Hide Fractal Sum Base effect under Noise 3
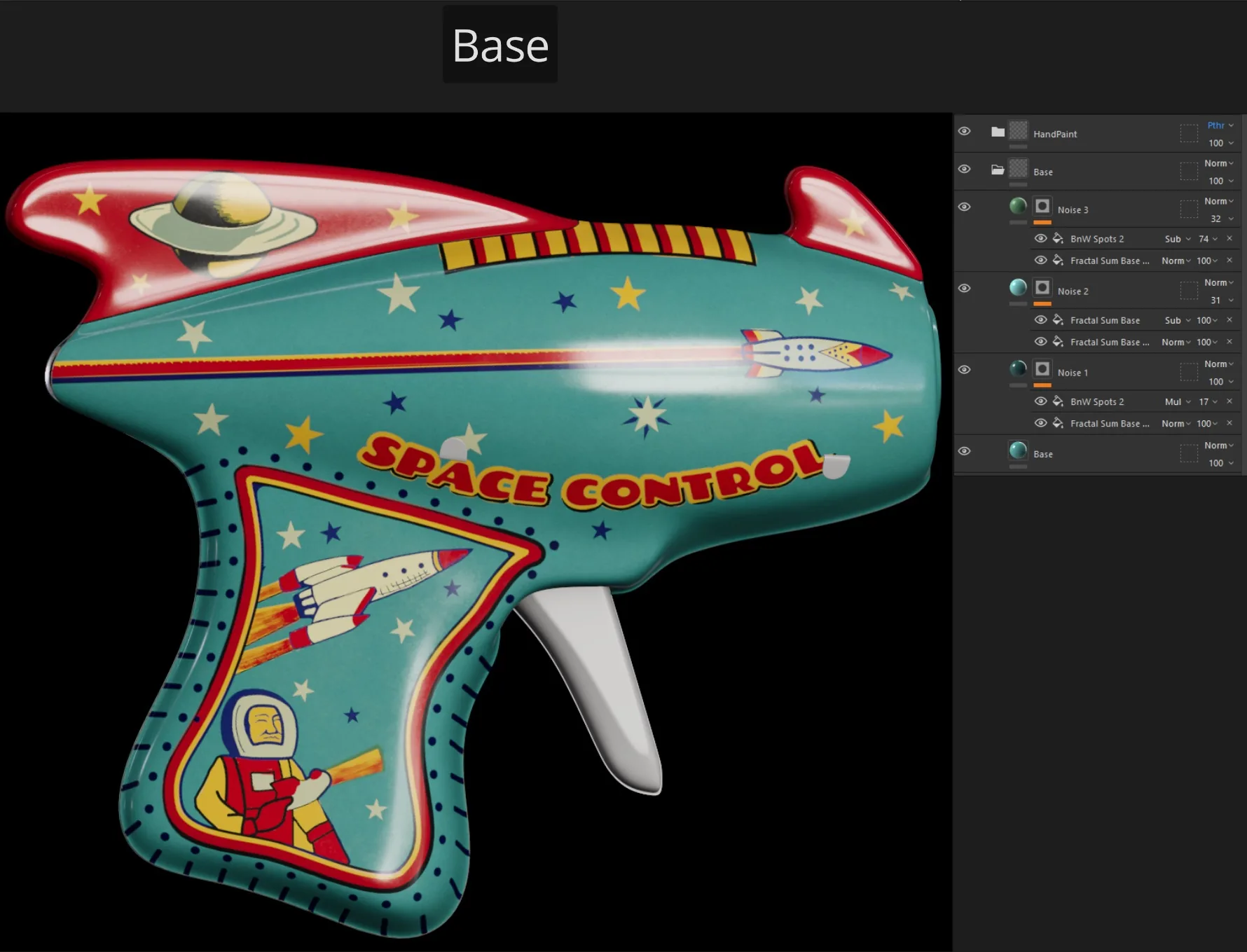 click(x=1040, y=260)
